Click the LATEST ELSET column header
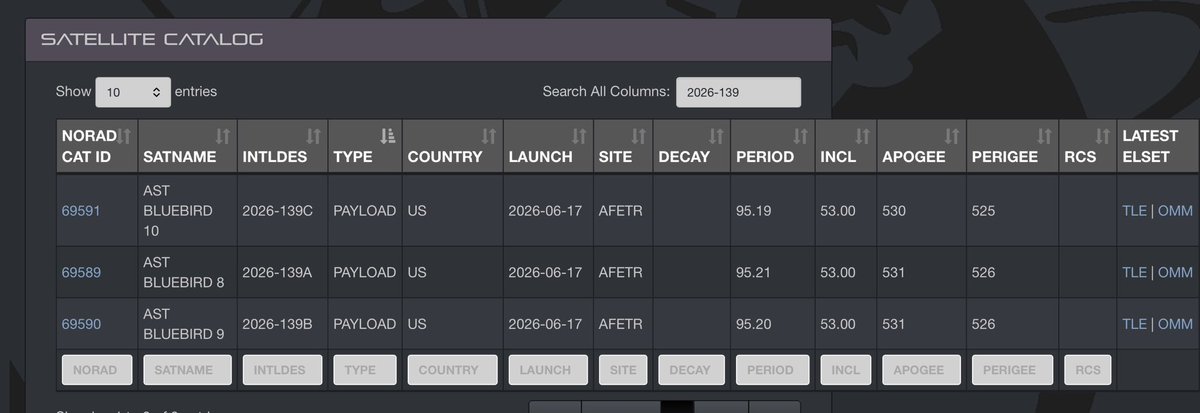The width and height of the screenshot is (1200, 413). point(1156,146)
